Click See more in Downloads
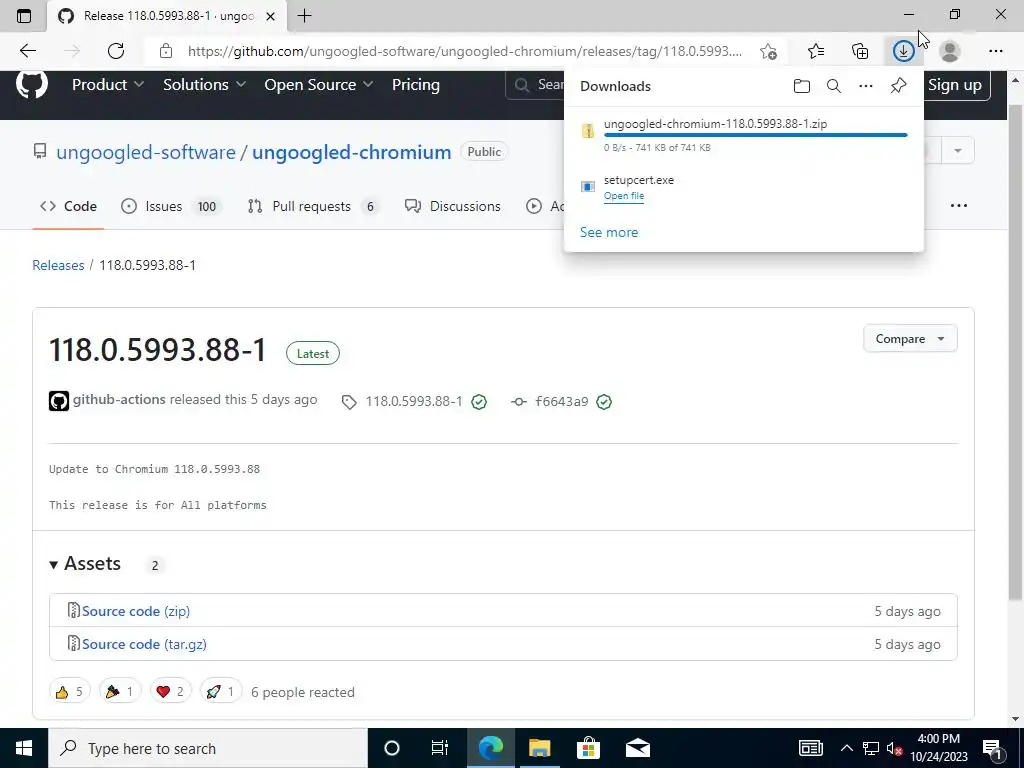1024x768 pixels. point(609,232)
